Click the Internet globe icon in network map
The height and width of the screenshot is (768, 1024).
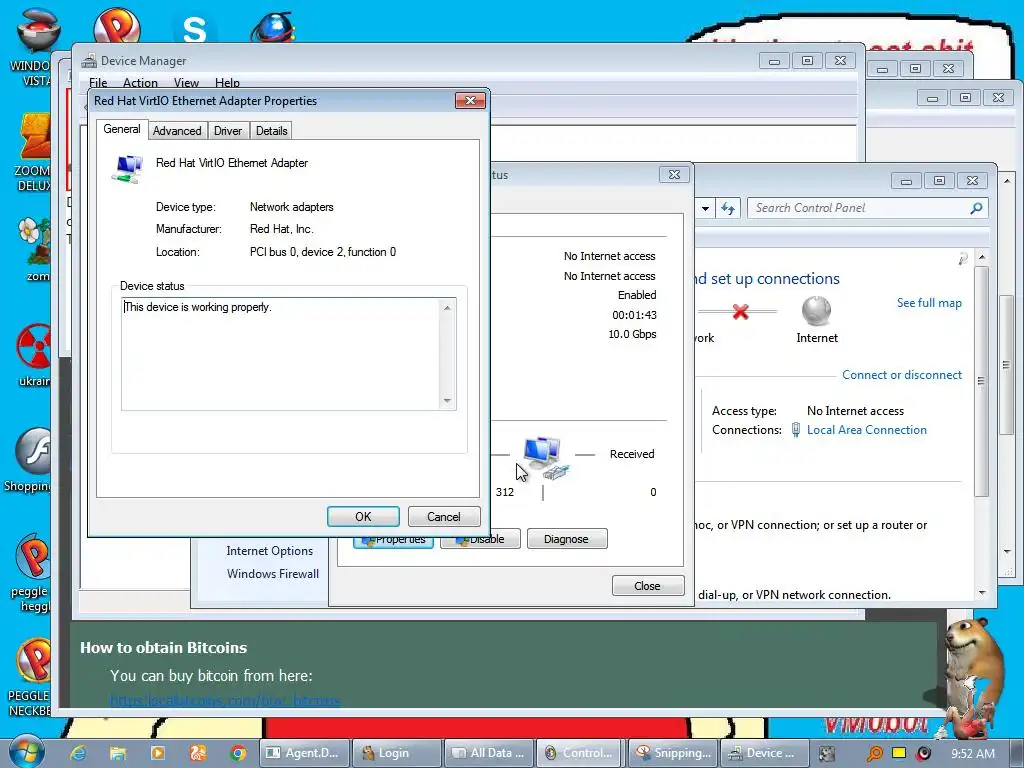tap(816, 311)
